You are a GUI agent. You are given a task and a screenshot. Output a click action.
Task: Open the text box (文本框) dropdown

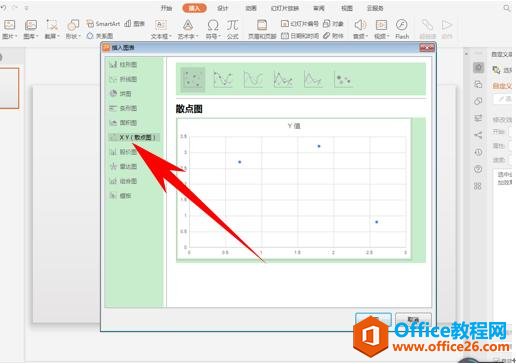coord(161,29)
